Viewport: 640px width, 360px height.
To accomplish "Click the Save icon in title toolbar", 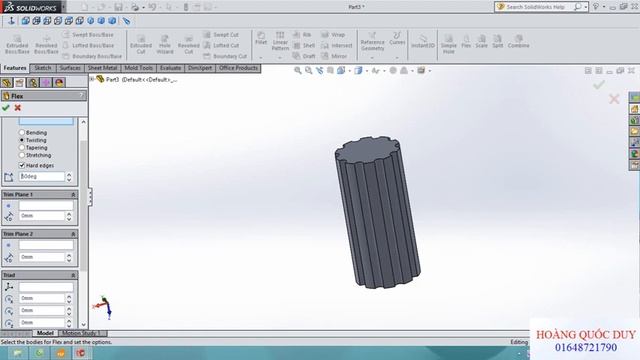I will tap(118, 7).
